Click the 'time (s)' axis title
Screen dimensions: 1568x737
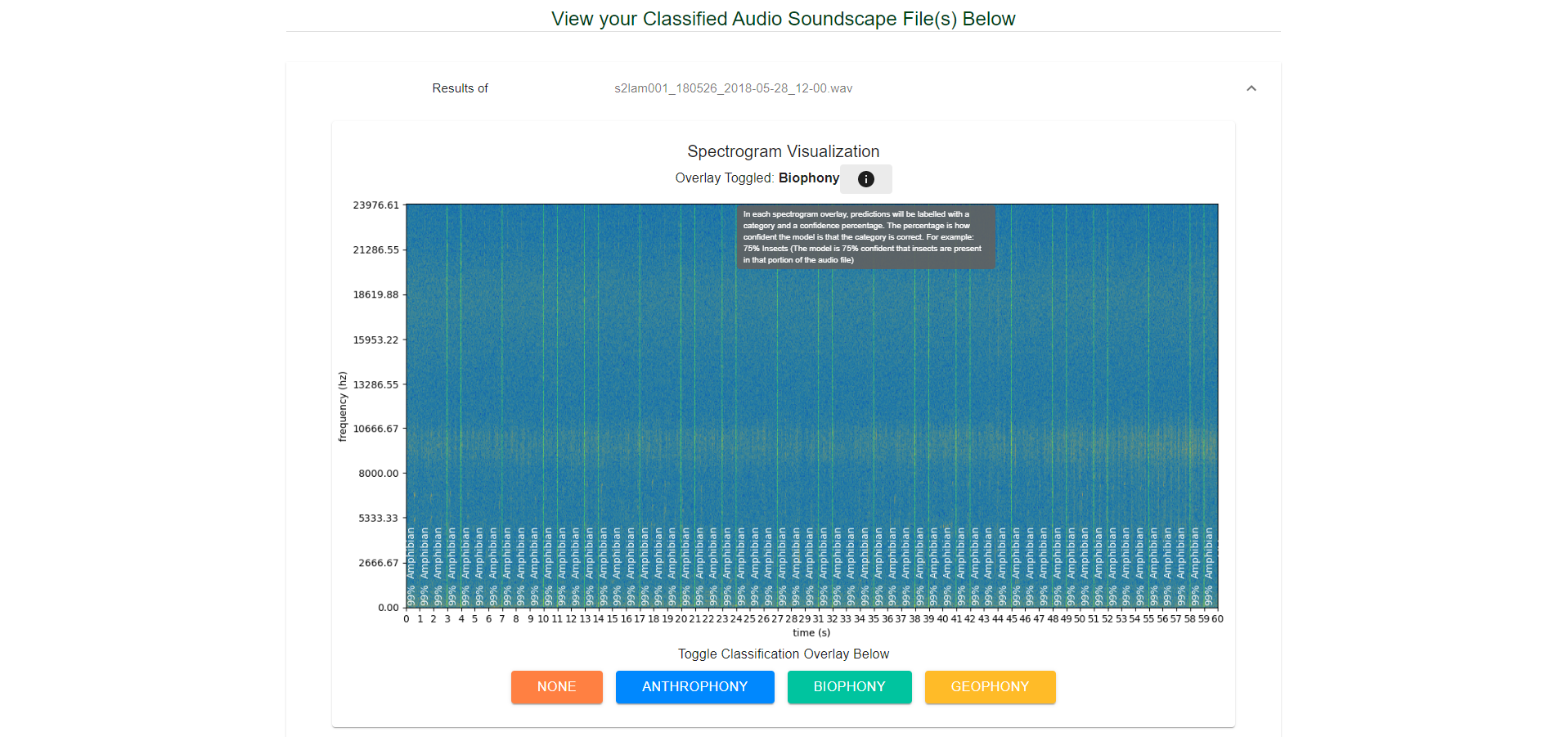(x=811, y=633)
